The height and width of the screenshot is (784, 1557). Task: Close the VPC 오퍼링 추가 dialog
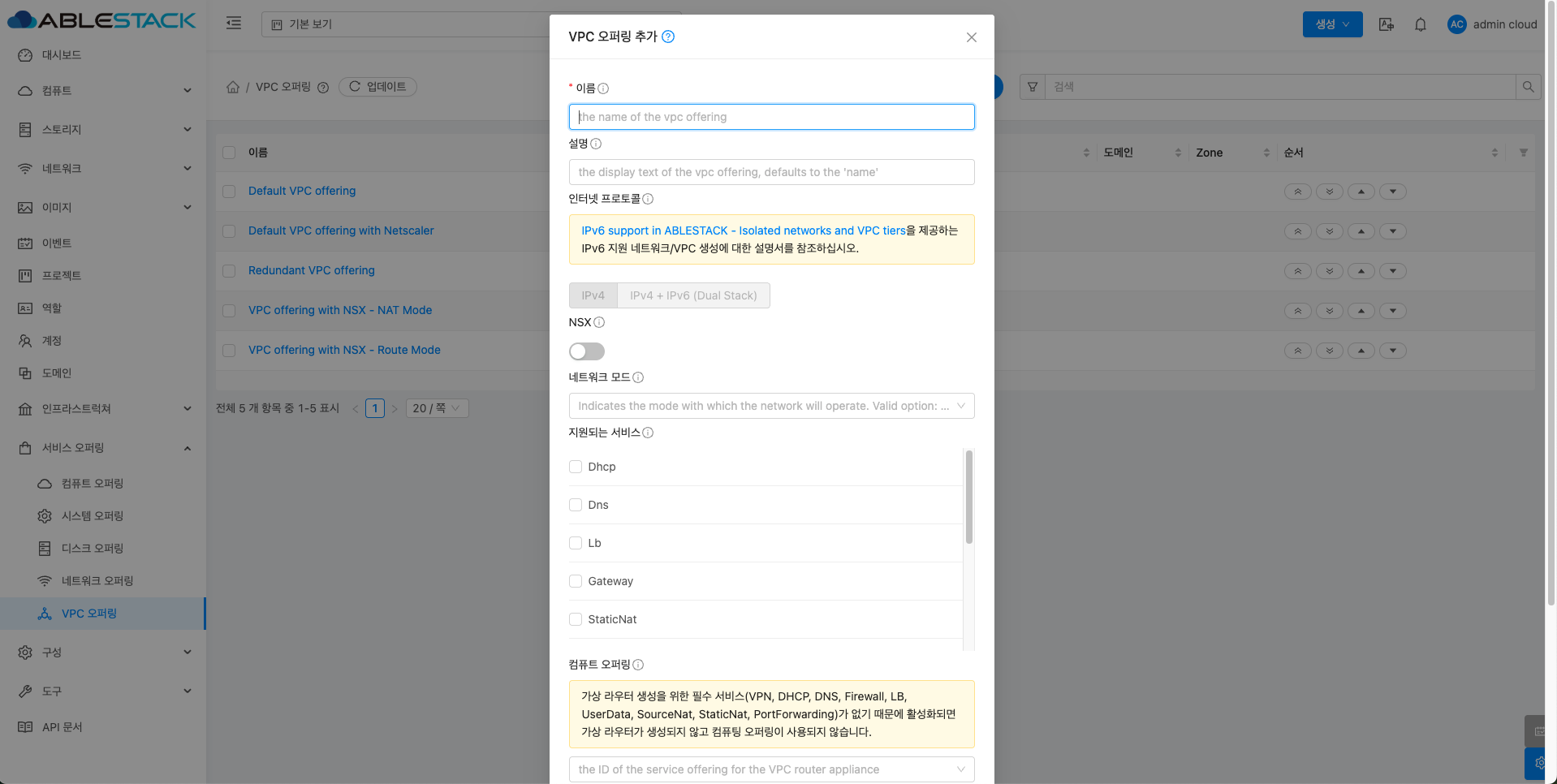[x=972, y=37]
